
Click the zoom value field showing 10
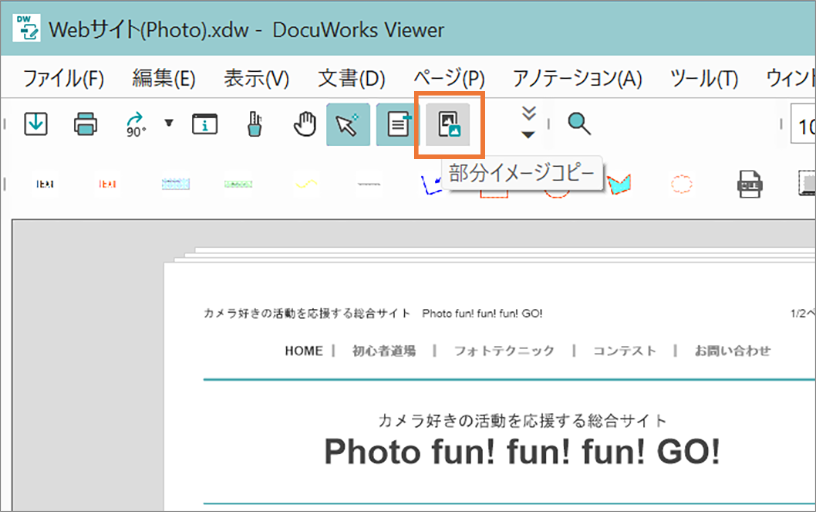(x=803, y=124)
